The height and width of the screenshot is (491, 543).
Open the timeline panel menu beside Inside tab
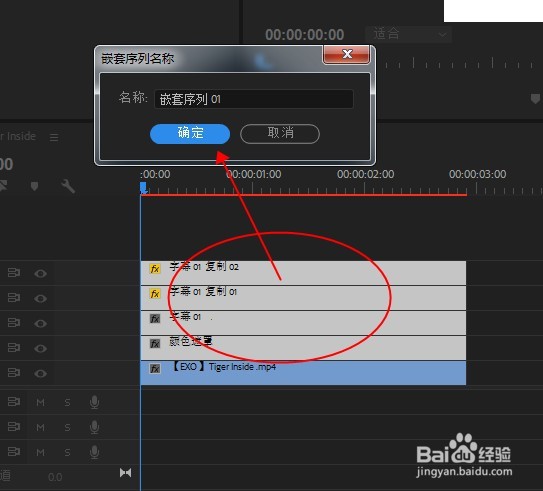[54, 137]
